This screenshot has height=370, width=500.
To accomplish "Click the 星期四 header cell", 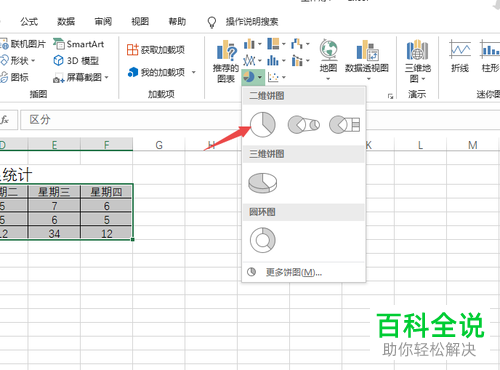I will point(107,192).
